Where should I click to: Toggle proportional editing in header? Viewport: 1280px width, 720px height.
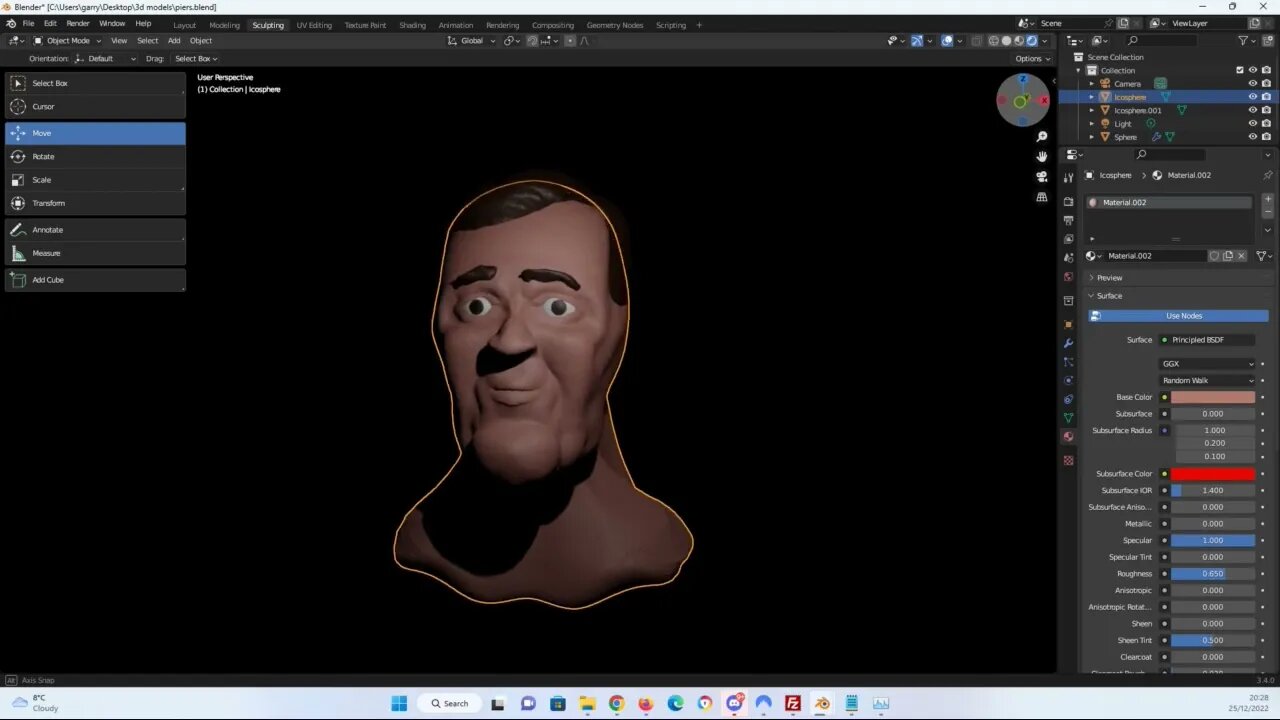click(x=570, y=41)
